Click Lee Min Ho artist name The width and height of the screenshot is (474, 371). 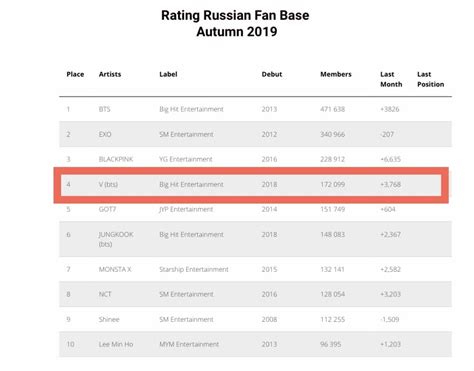coord(116,344)
